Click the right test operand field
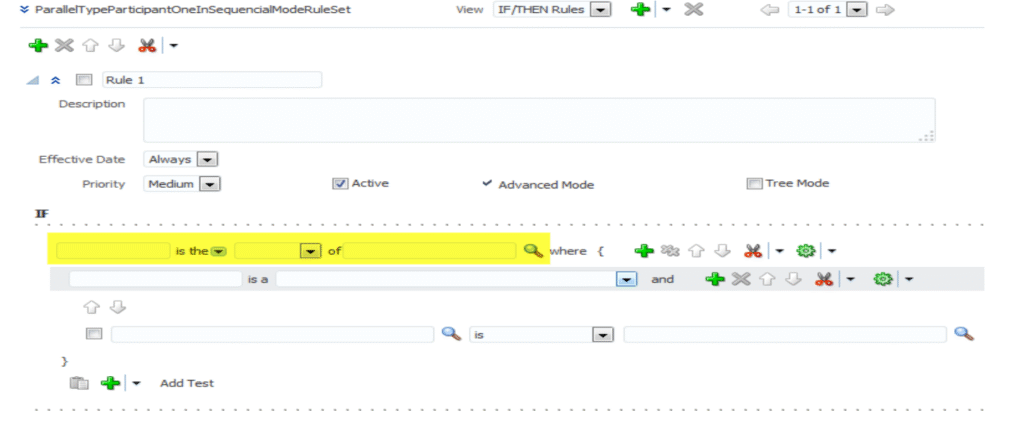Screen dimensions: 1024x423 point(785,334)
